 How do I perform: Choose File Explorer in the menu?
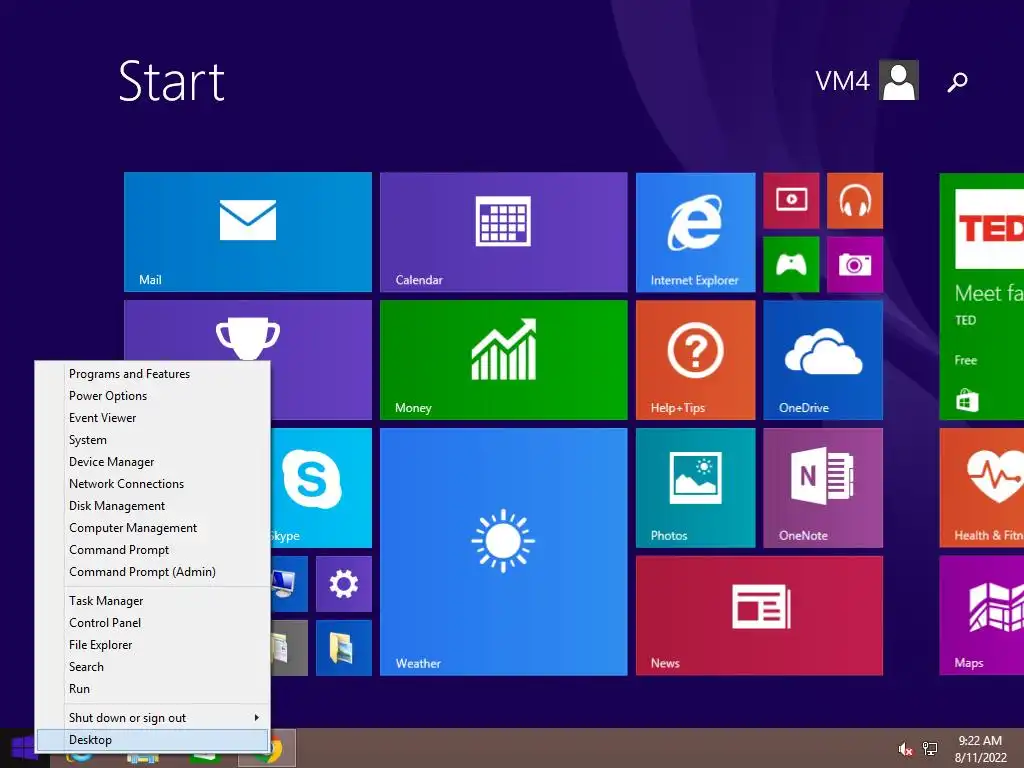tap(153, 645)
